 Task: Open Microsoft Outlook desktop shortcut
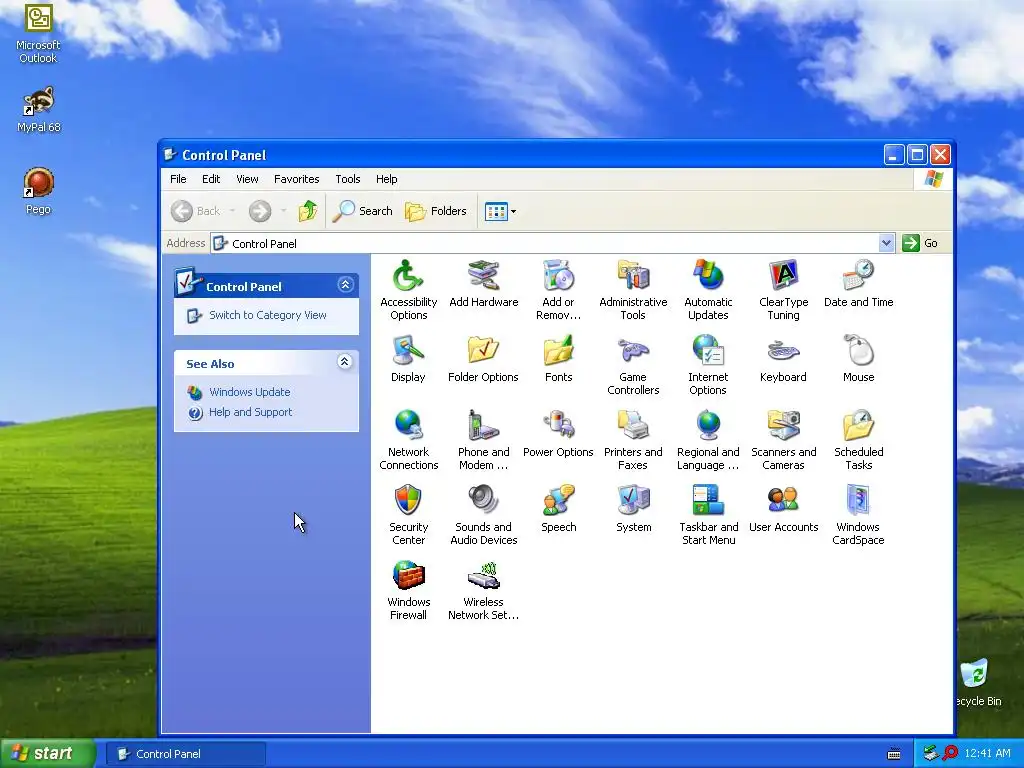38,33
